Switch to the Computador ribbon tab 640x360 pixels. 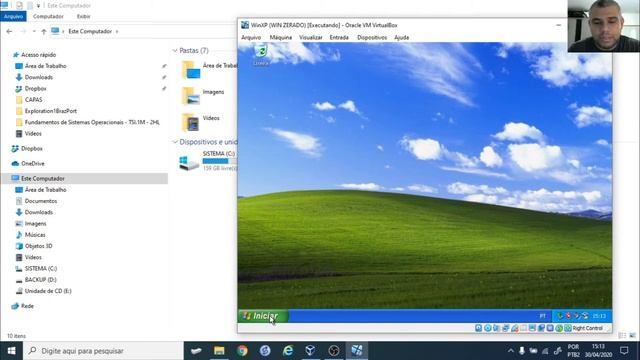48,16
